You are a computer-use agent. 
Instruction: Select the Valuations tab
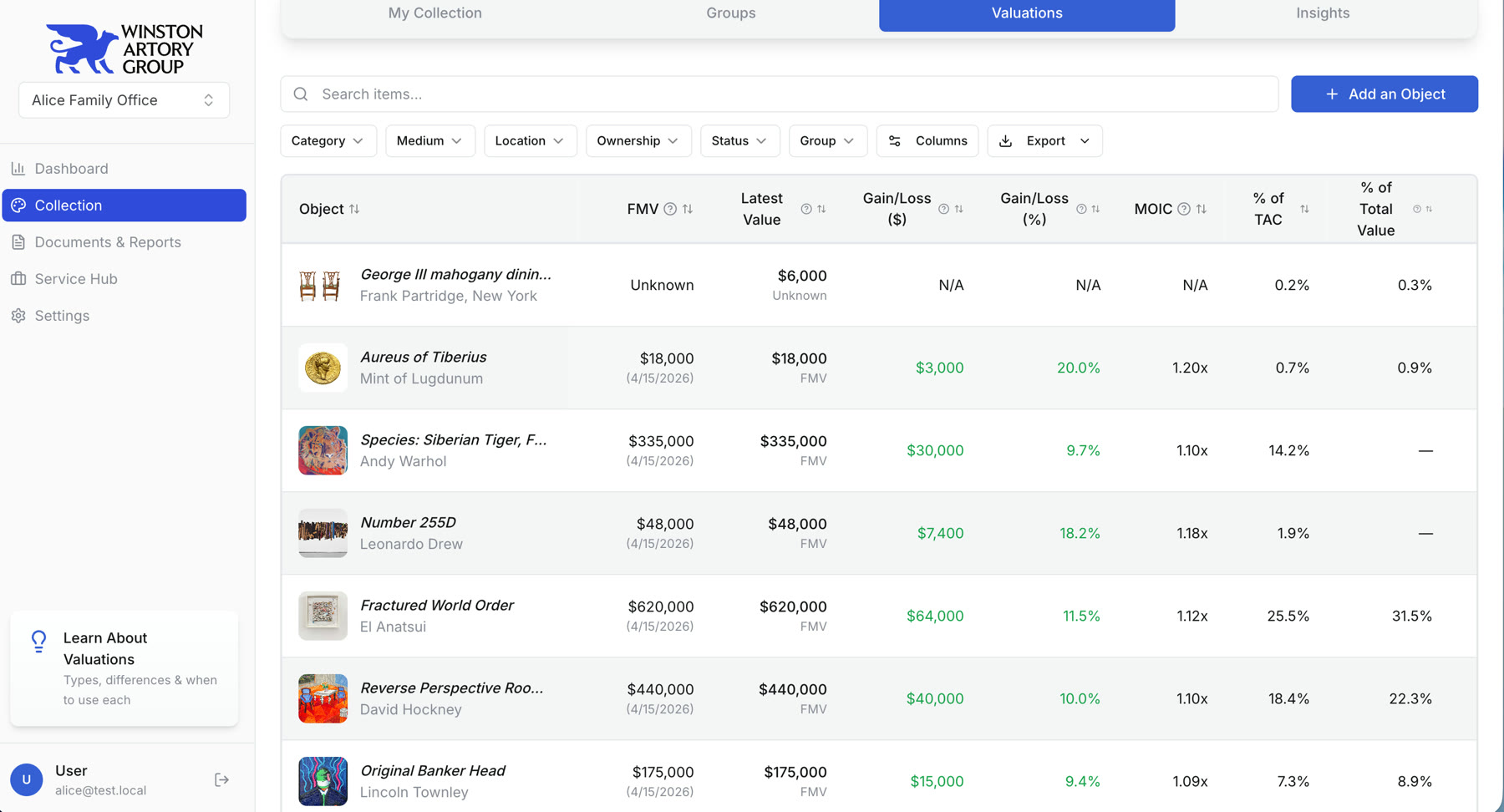(x=1027, y=13)
